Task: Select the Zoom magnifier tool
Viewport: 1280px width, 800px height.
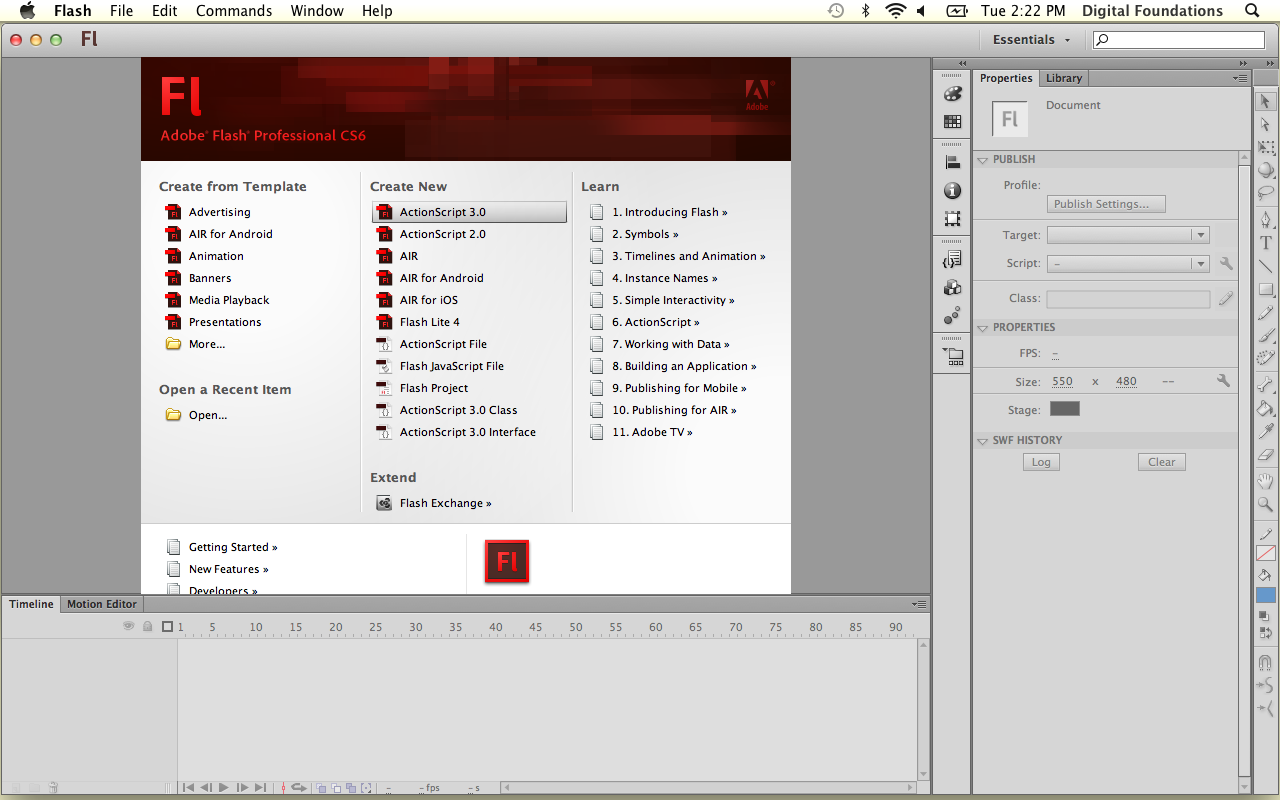Action: click(x=1266, y=505)
